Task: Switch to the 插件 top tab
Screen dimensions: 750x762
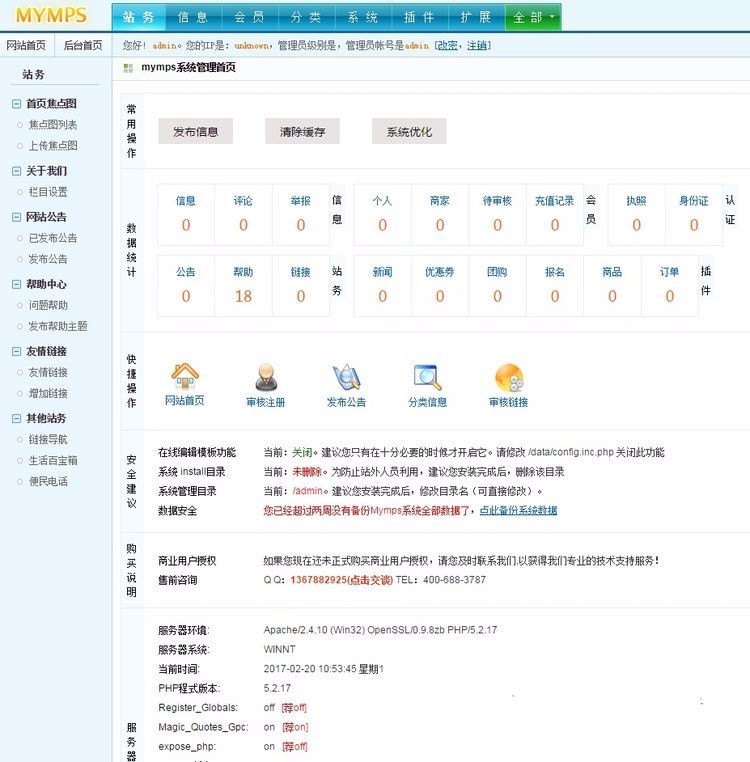Action: click(x=419, y=17)
